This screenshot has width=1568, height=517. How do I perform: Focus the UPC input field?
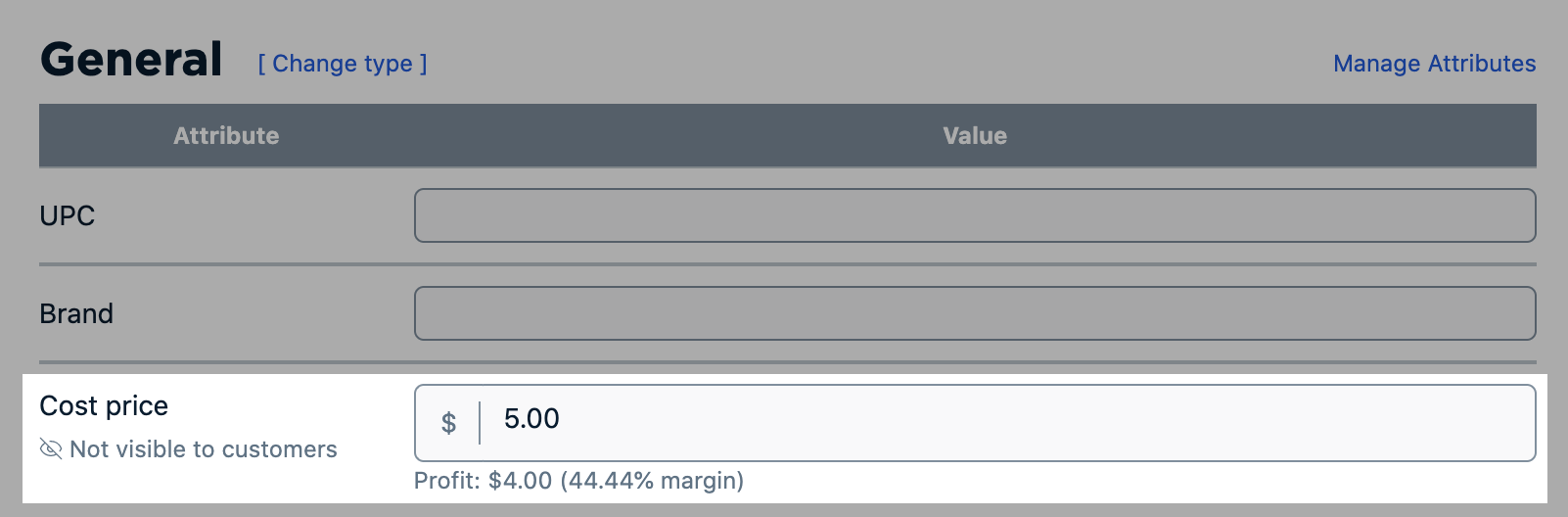(975, 215)
